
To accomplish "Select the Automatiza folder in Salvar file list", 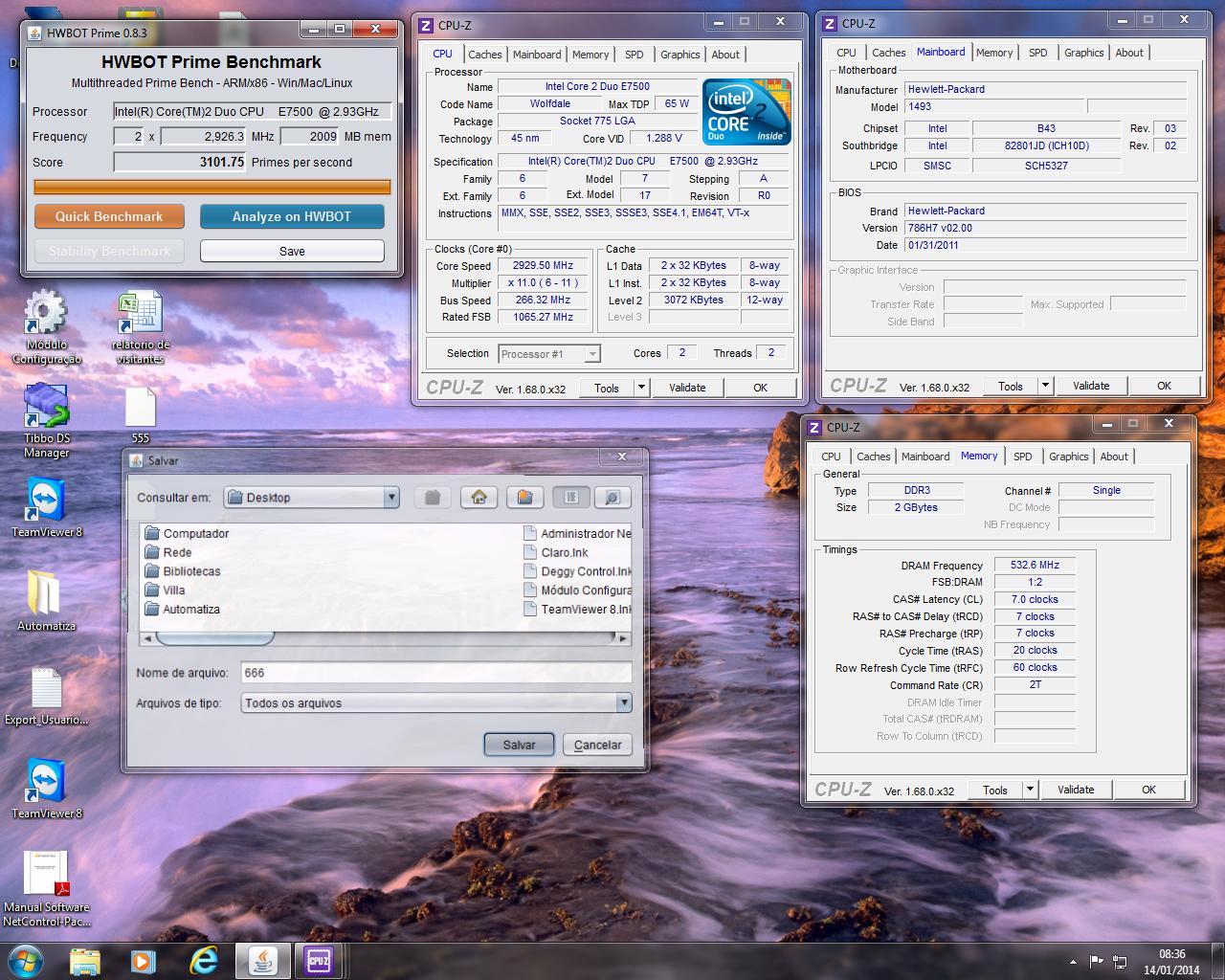I will click(182, 610).
